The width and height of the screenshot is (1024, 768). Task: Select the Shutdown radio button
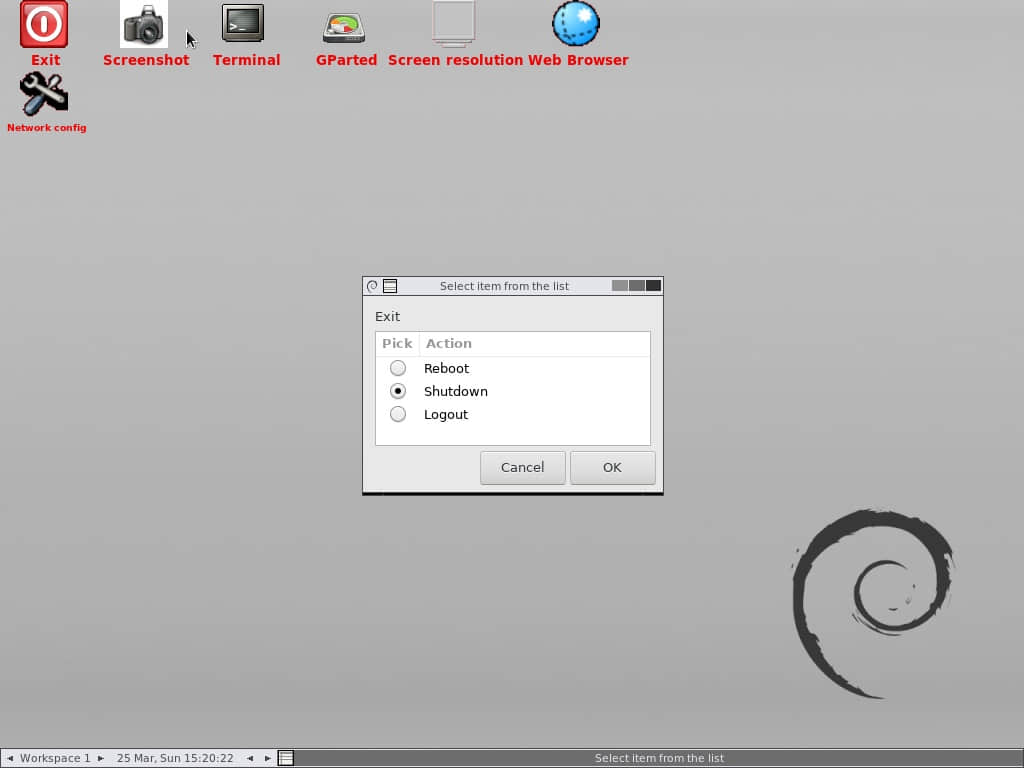398,391
